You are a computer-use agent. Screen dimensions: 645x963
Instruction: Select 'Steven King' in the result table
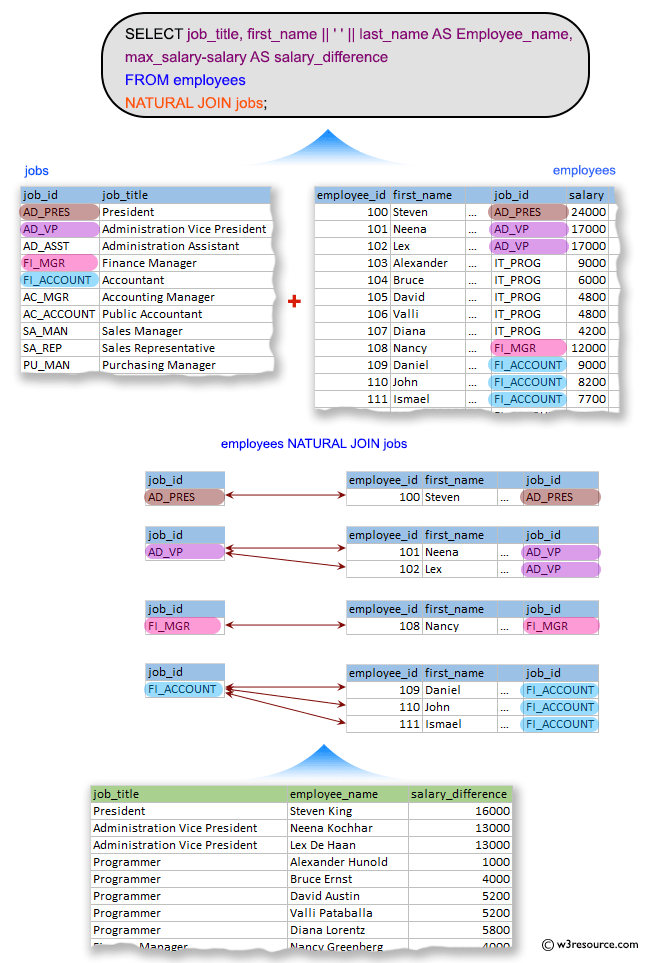[348, 811]
